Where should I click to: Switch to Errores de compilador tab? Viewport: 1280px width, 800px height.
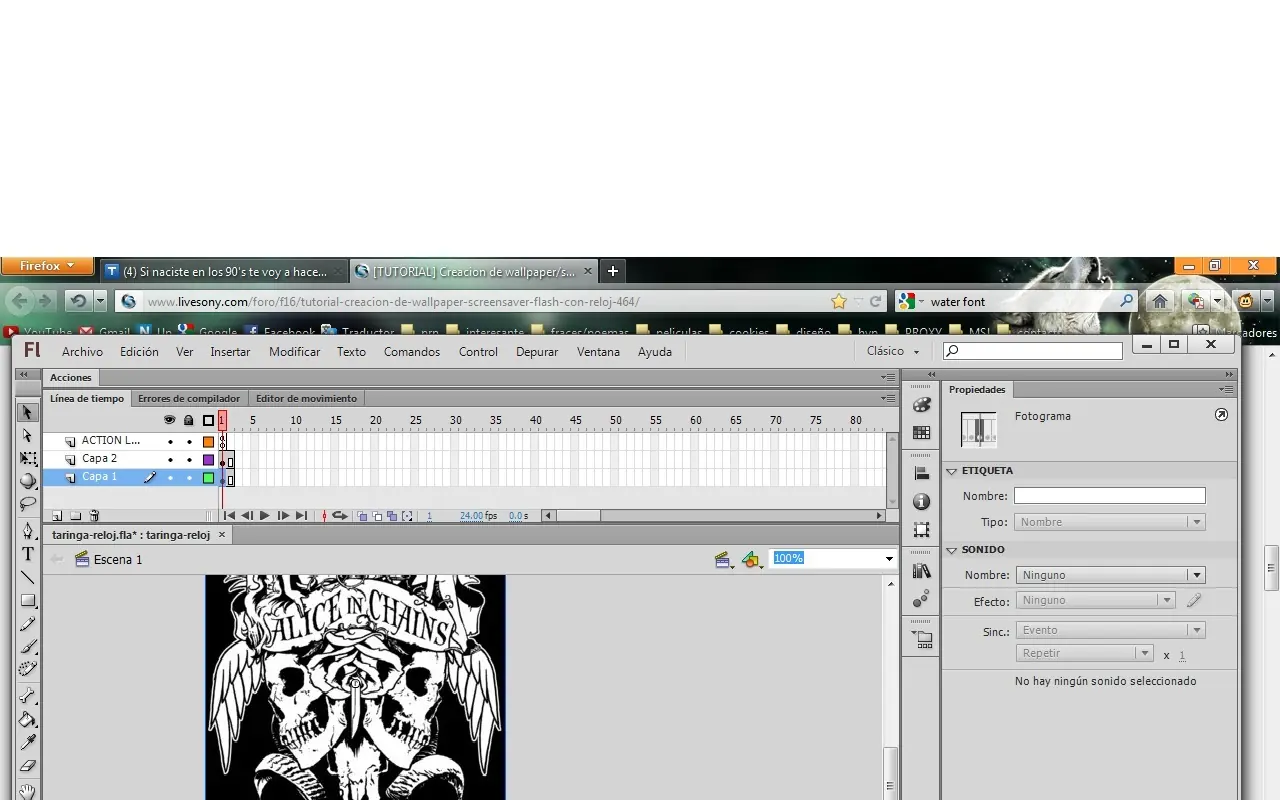pyautogui.click(x=189, y=398)
